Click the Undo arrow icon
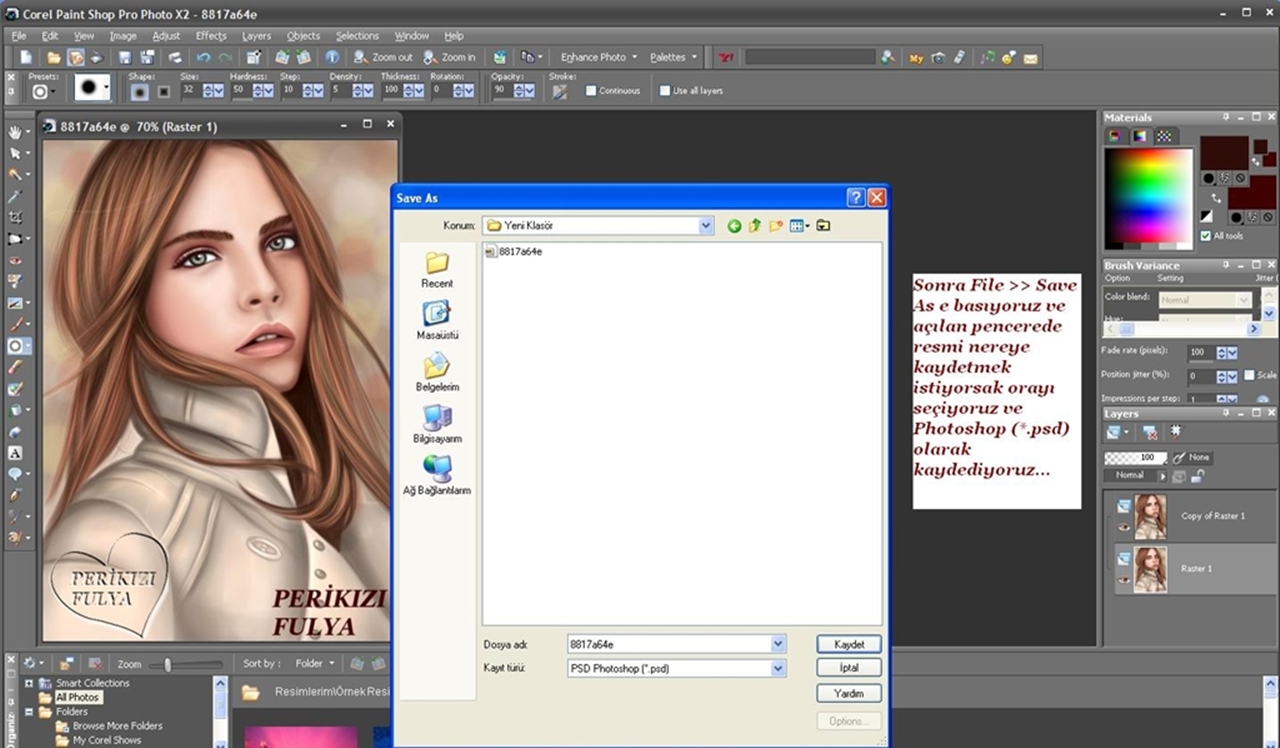 [x=205, y=58]
